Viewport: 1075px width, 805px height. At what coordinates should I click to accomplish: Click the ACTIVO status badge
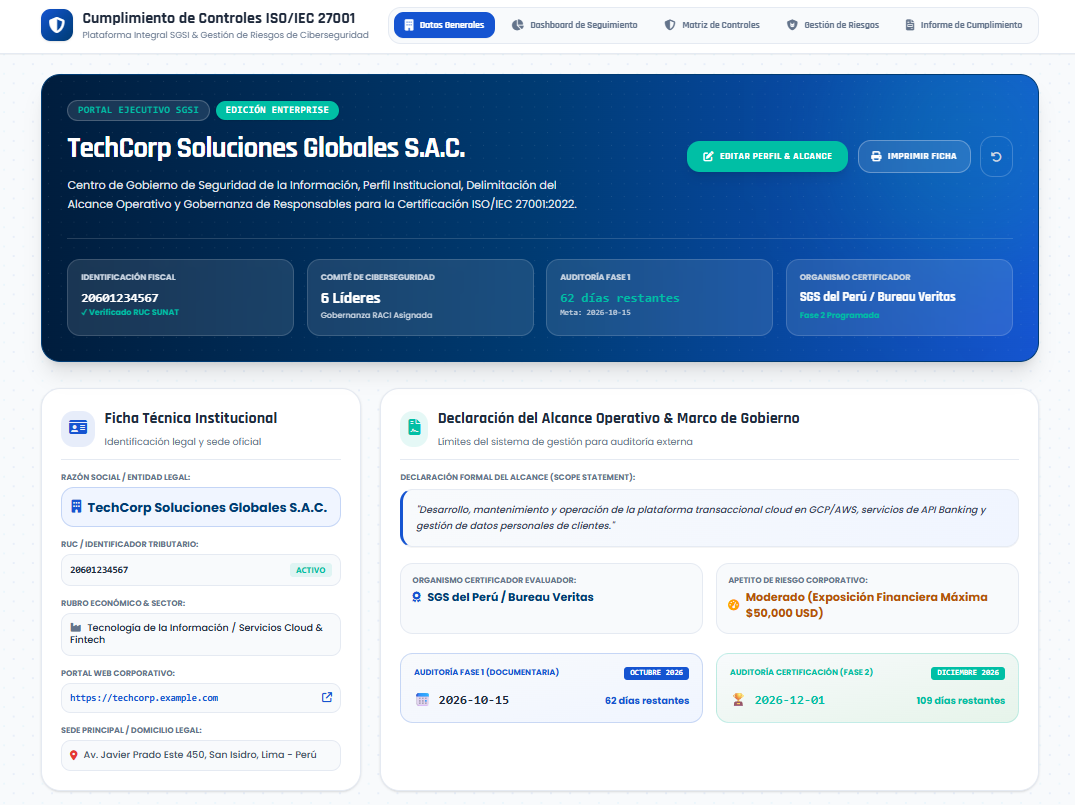(x=311, y=570)
